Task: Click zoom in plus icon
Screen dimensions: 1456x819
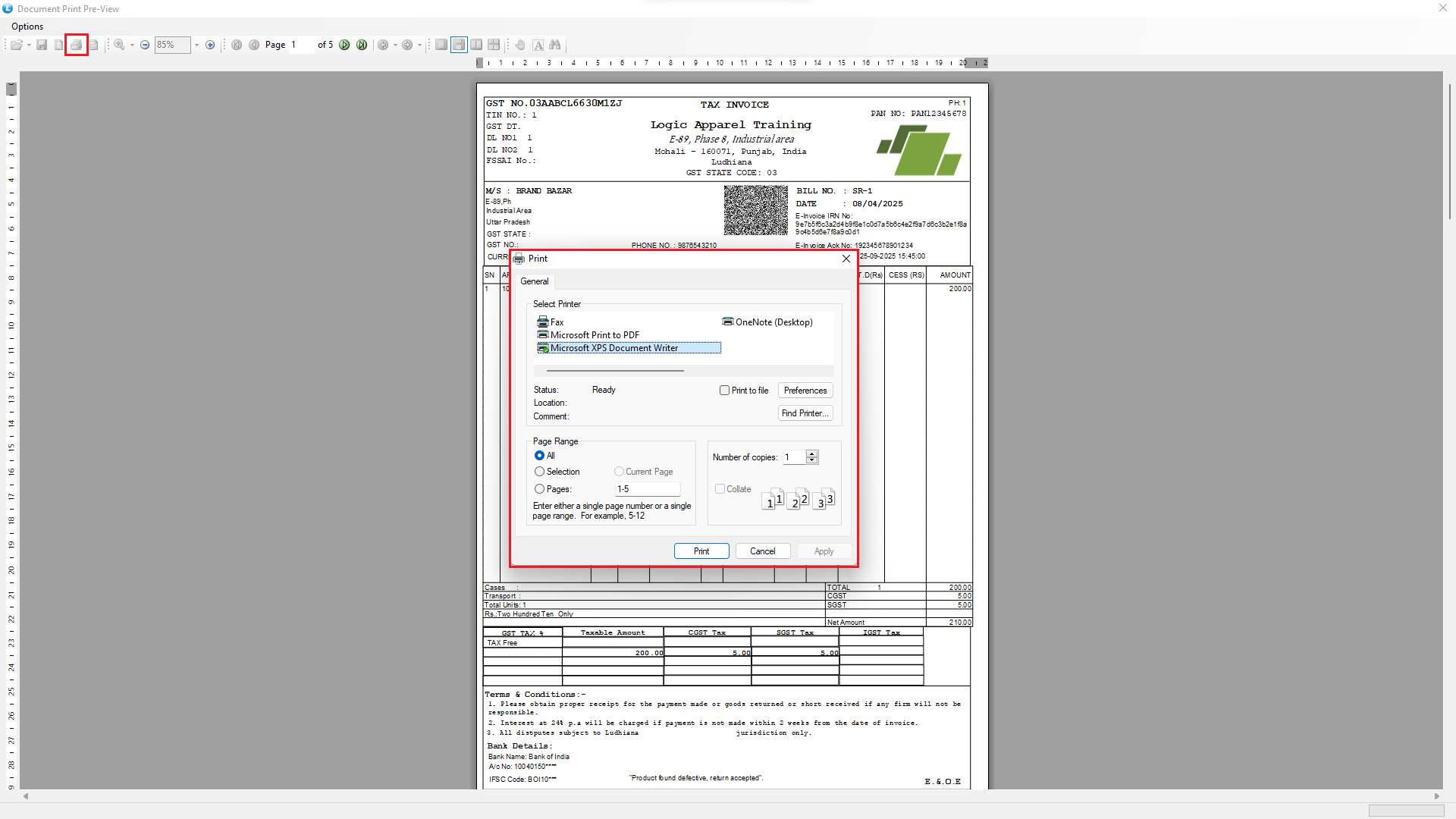Action: pyautogui.click(x=210, y=45)
